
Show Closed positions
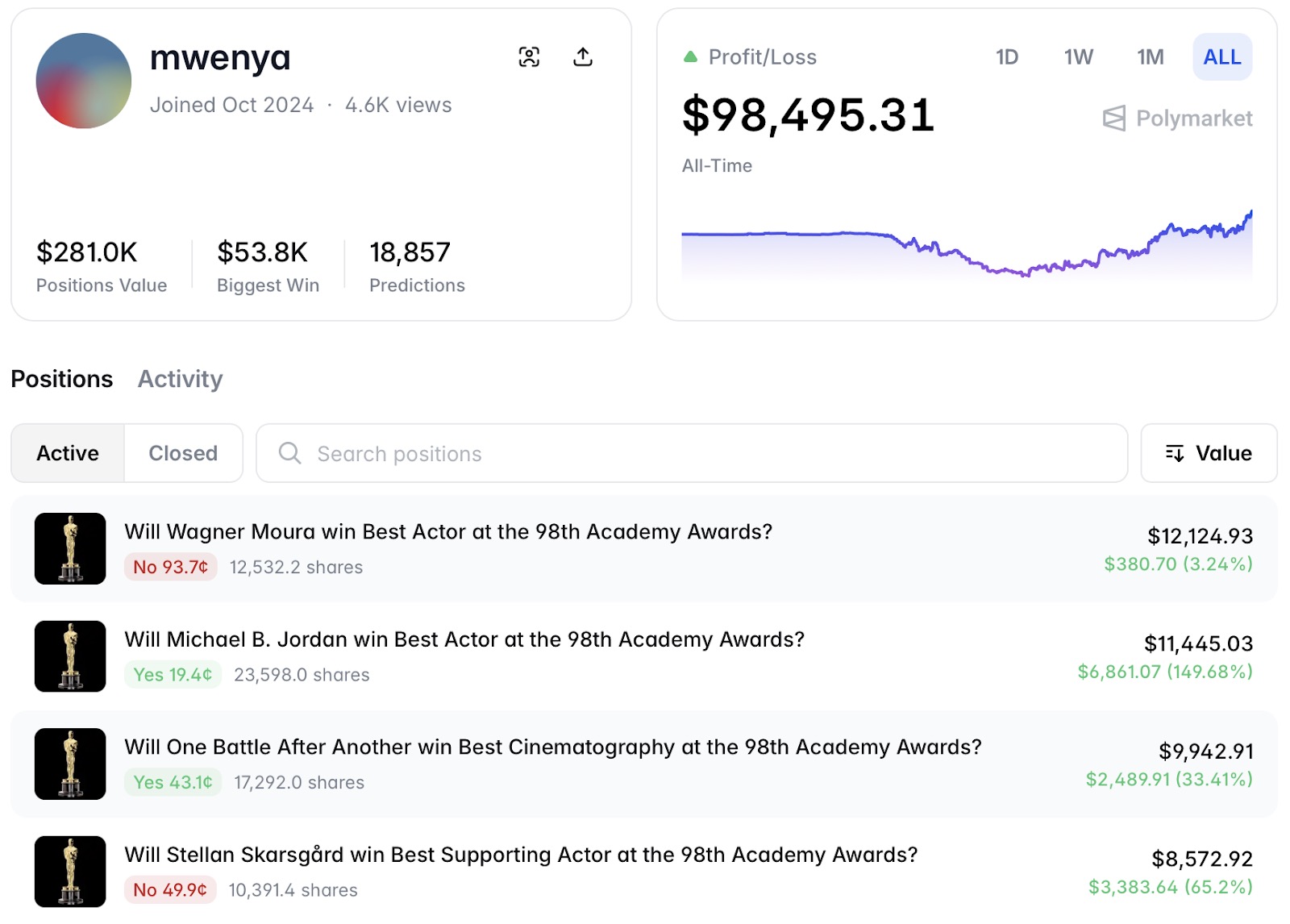click(x=183, y=453)
